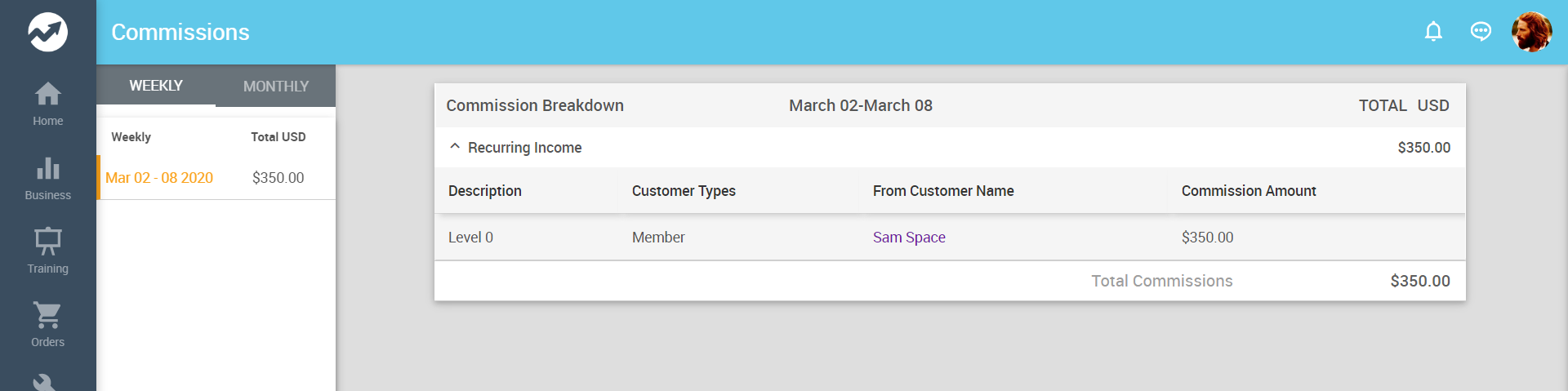This screenshot has height=391, width=1568.
Task: Click the Description column header
Action: (x=485, y=191)
